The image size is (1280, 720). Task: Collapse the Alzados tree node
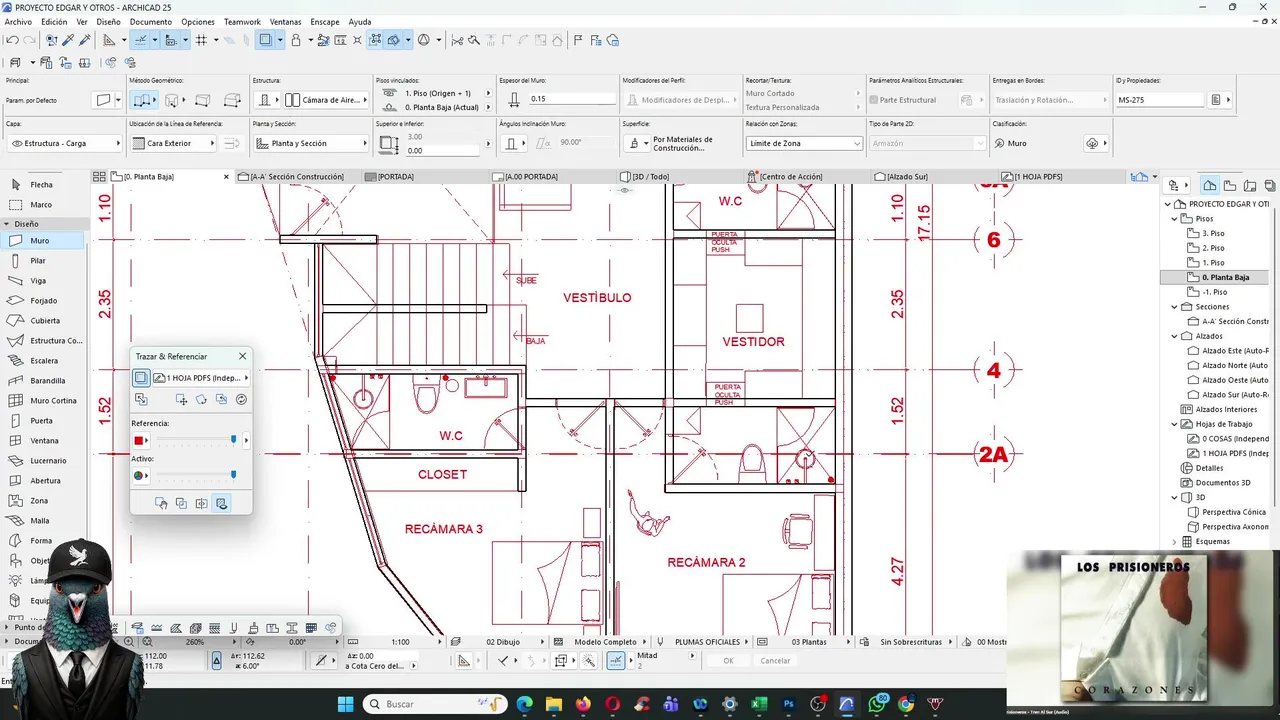[1175, 336]
